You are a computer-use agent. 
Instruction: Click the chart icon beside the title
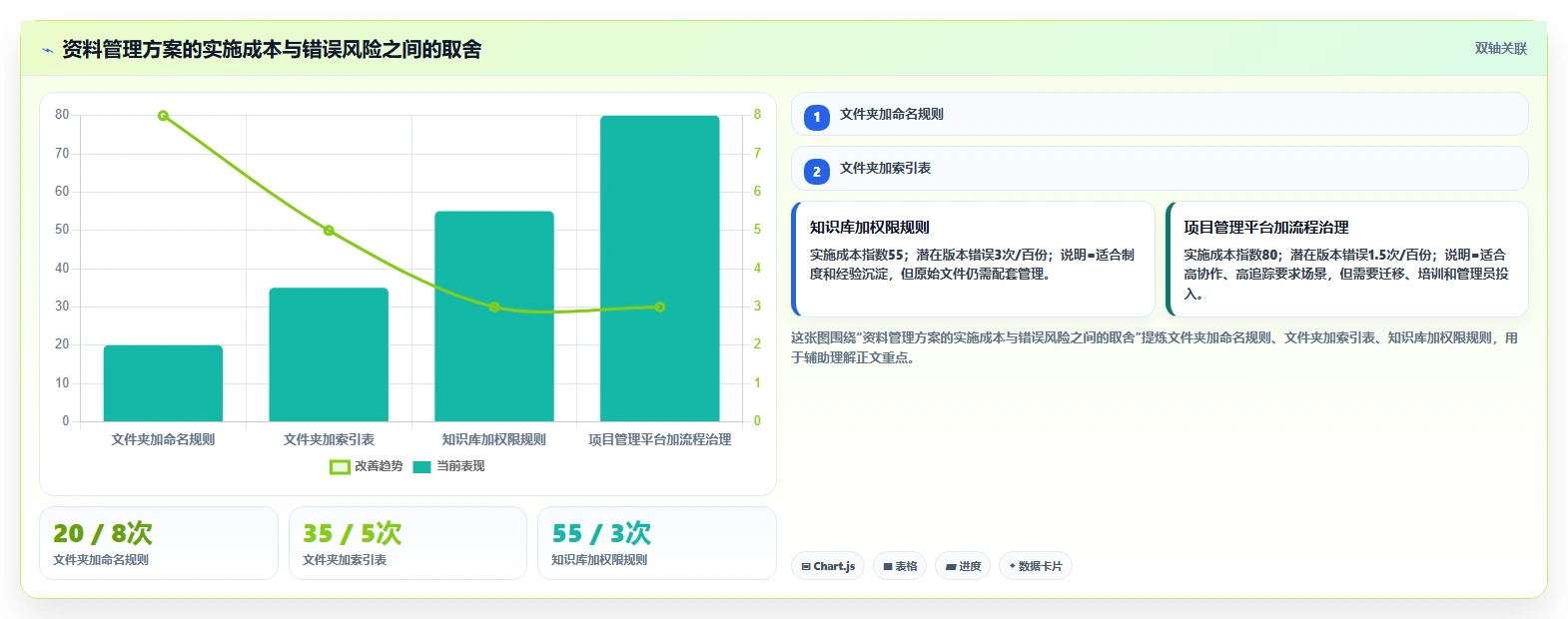47,50
